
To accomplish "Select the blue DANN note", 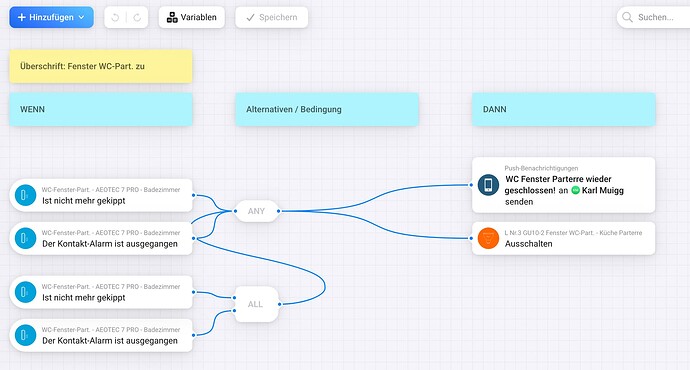I will (564, 109).
